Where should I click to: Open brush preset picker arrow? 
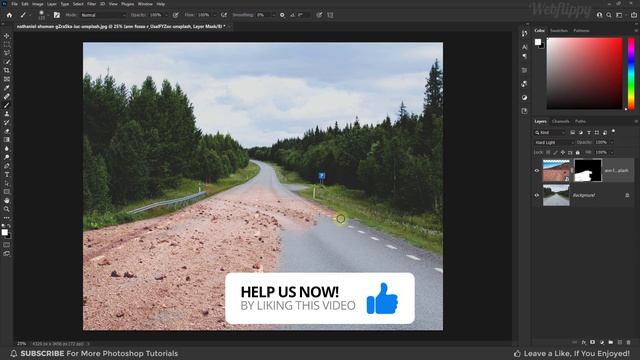[x=47, y=15]
